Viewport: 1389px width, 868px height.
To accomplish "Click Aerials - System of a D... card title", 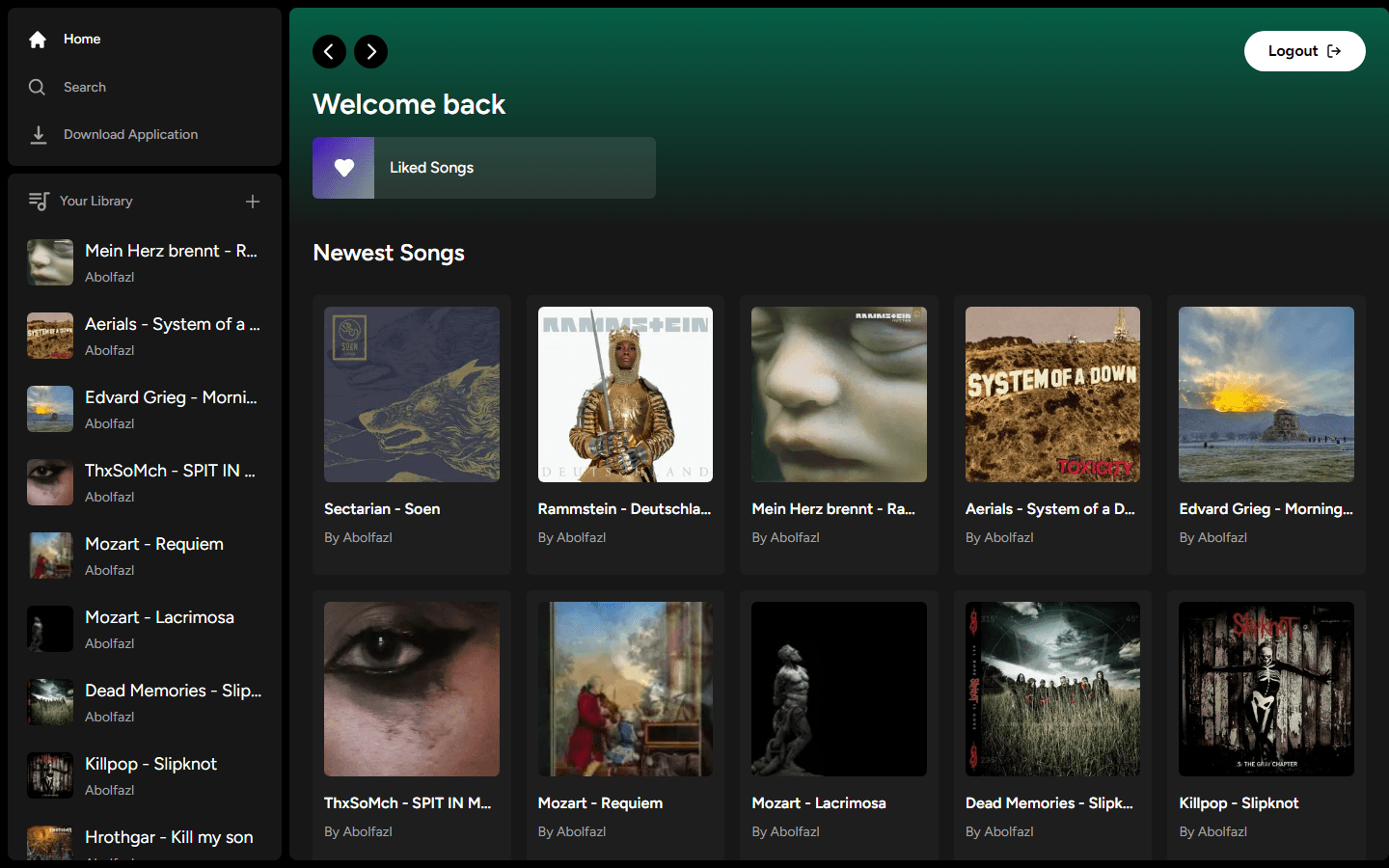I will (1050, 509).
